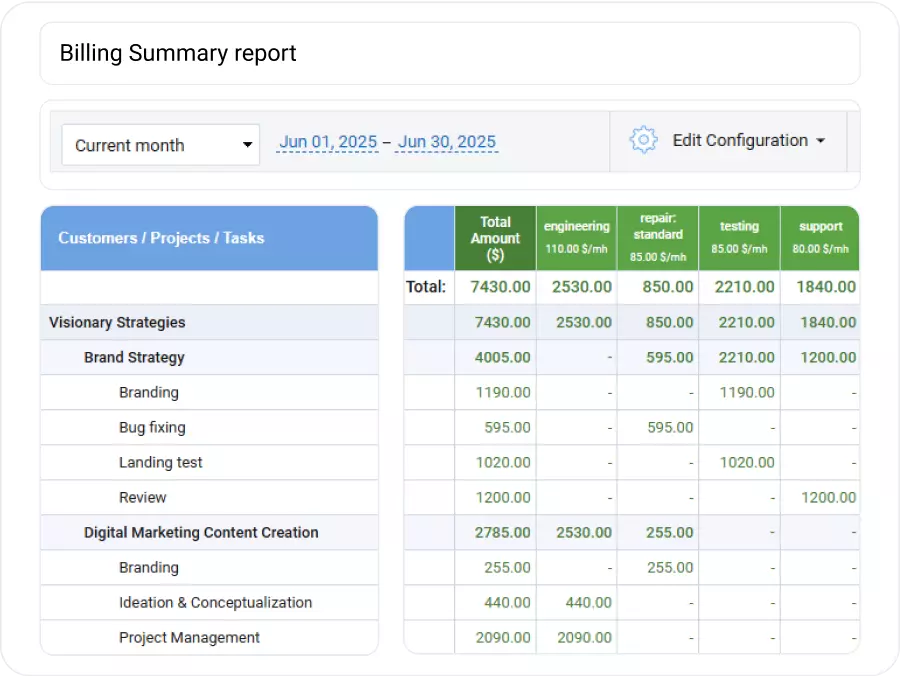Expand the Current month dropdown arrow
Screen dimensions: 900x676
pyautogui.click(x=246, y=144)
